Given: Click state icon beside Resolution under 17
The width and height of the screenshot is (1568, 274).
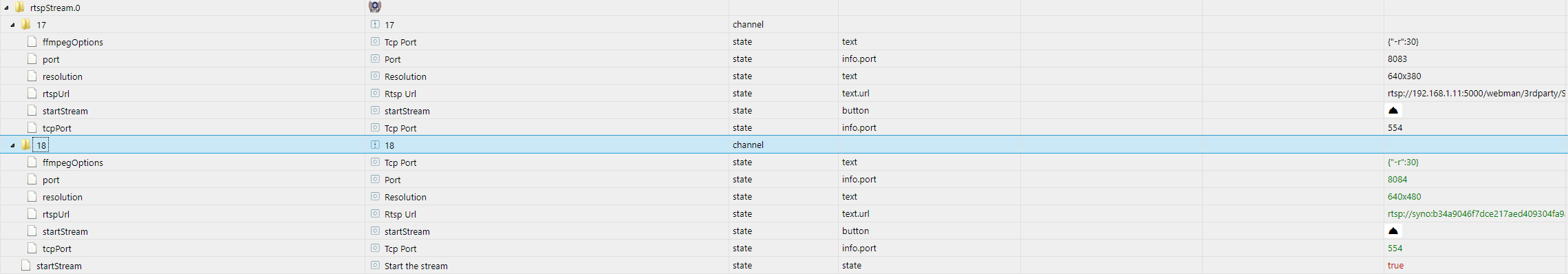Looking at the screenshot, I should [375, 76].
